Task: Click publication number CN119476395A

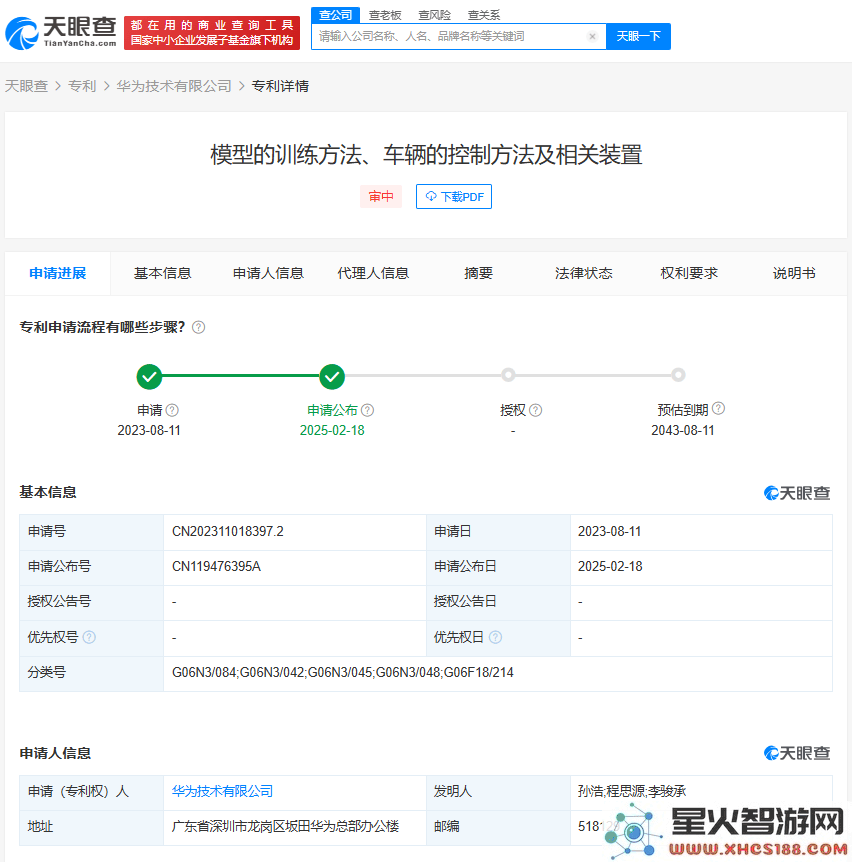Action: (216, 567)
